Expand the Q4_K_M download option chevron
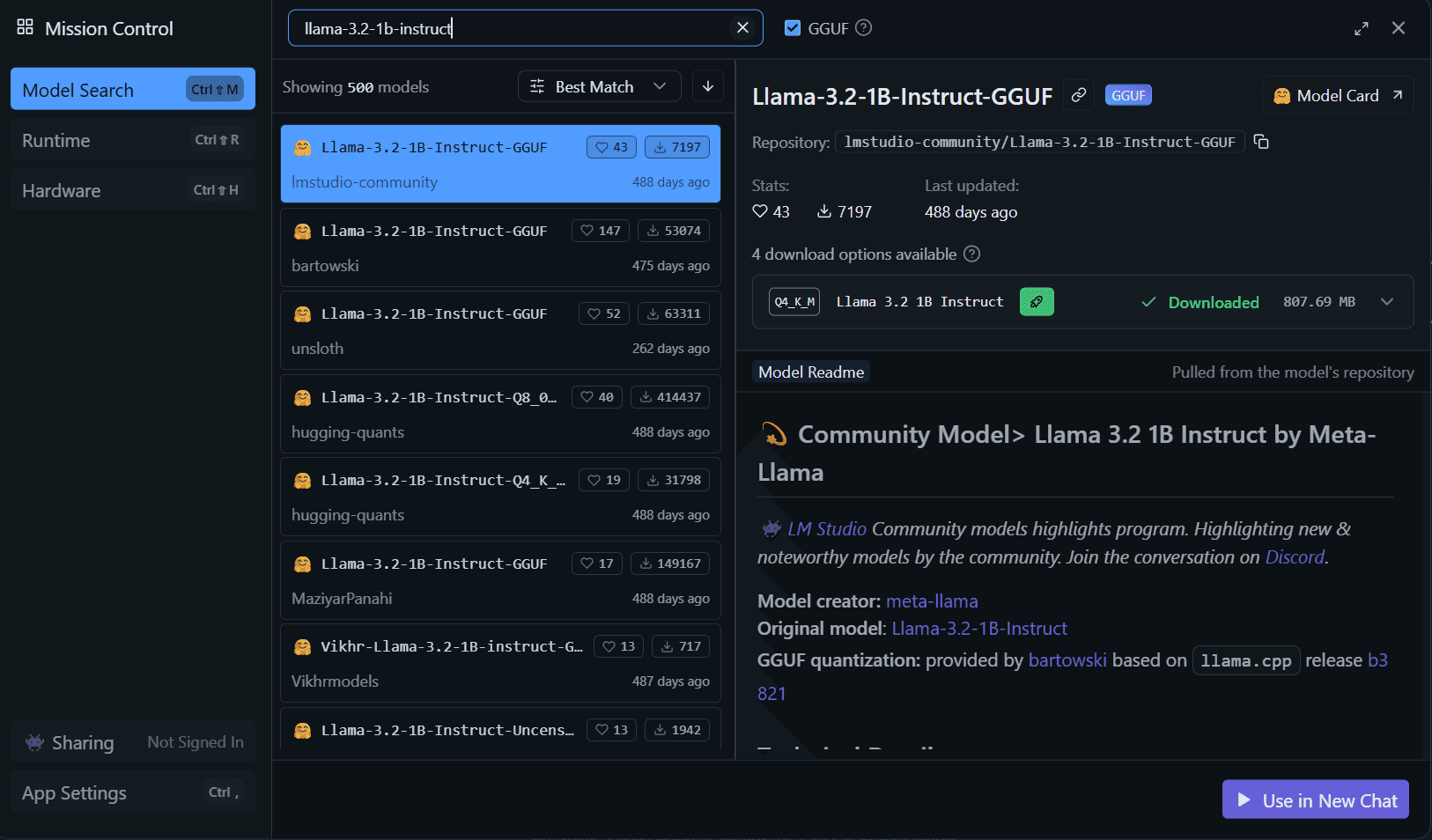 (1387, 302)
